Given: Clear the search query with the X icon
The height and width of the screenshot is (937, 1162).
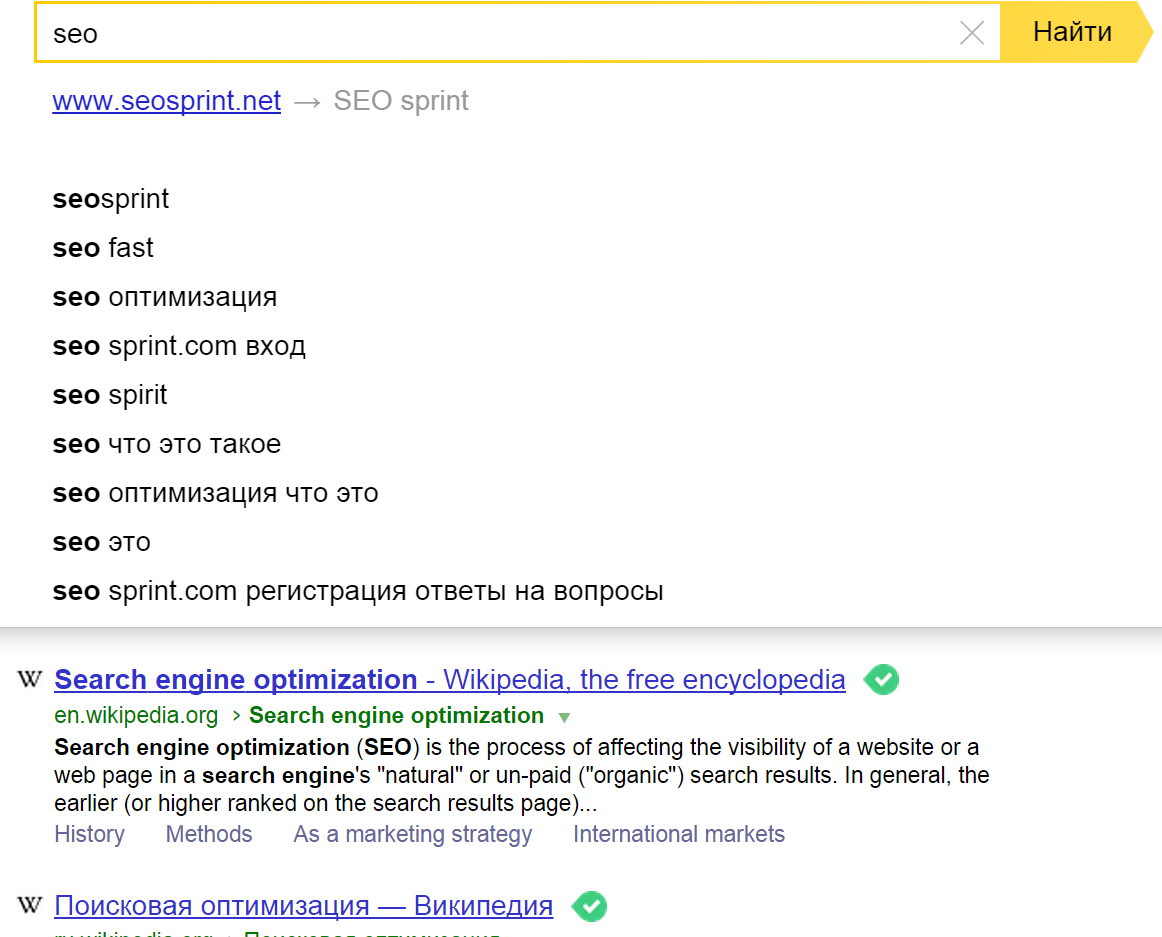Looking at the screenshot, I should point(971,32).
